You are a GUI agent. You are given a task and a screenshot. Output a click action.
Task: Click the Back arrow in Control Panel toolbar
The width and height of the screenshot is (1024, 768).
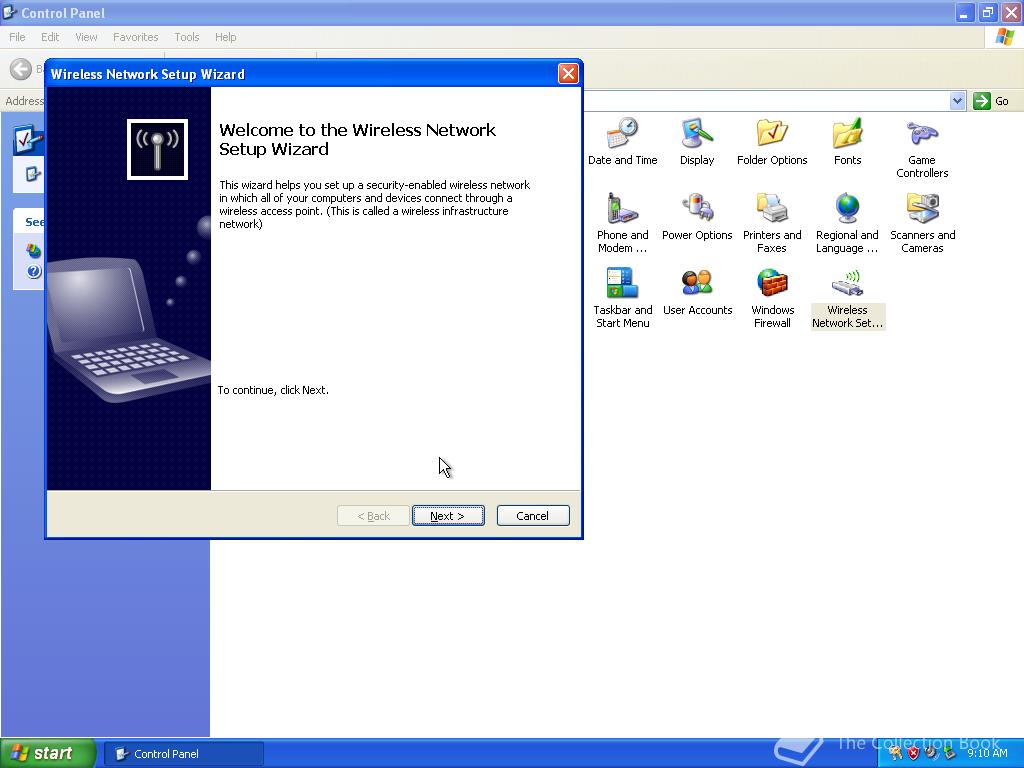[x=21, y=69]
